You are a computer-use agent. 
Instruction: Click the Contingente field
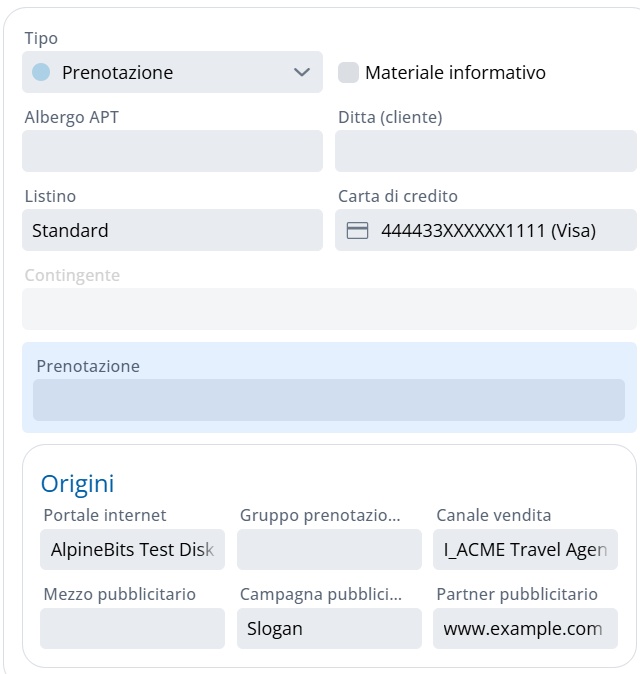coord(329,309)
